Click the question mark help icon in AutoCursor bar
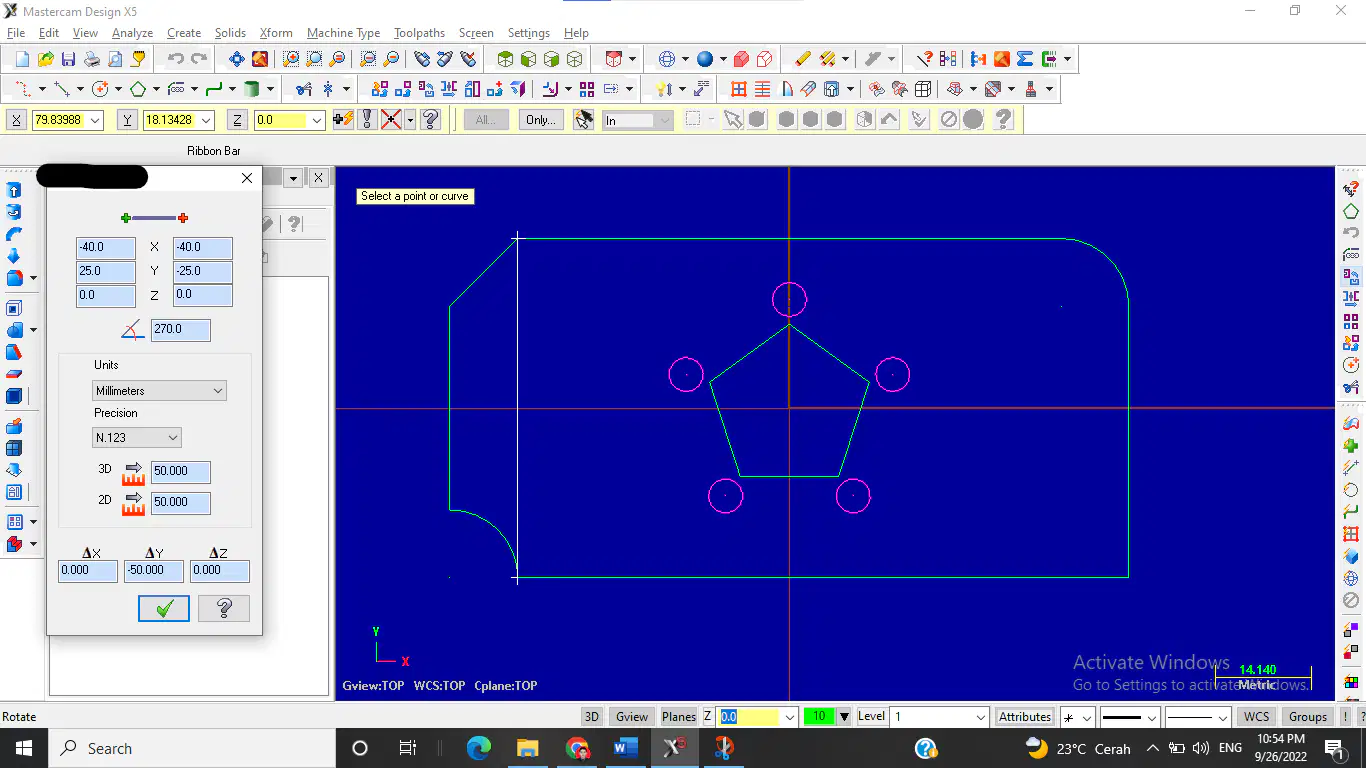This screenshot has width=1366, height=768. click(431, 119)
